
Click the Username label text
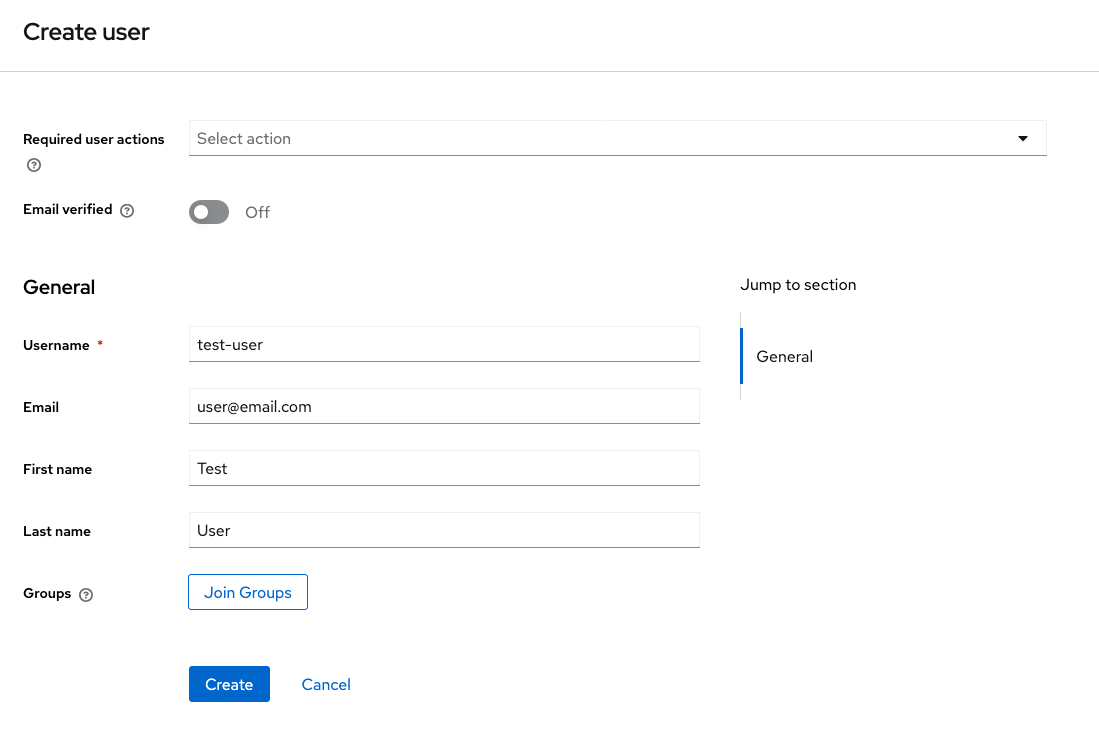[56, 345]
